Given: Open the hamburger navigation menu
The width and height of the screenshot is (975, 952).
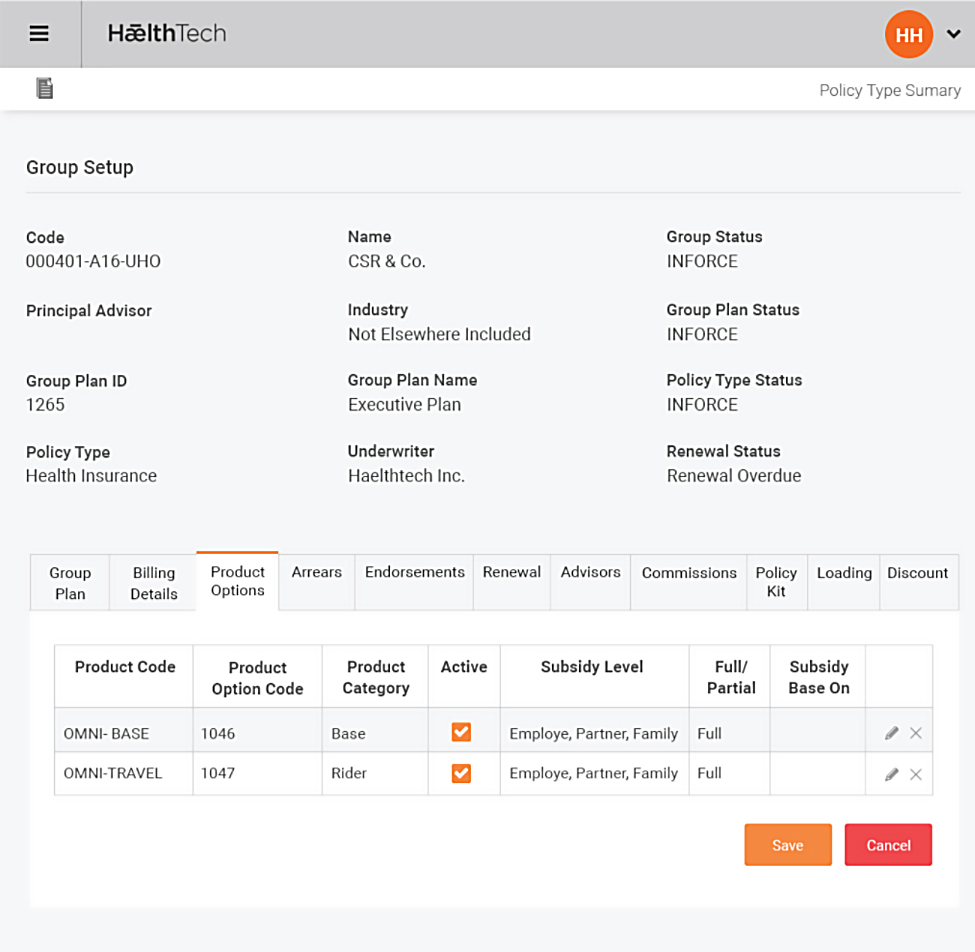Looking at the screenshot, I should 39,34.
